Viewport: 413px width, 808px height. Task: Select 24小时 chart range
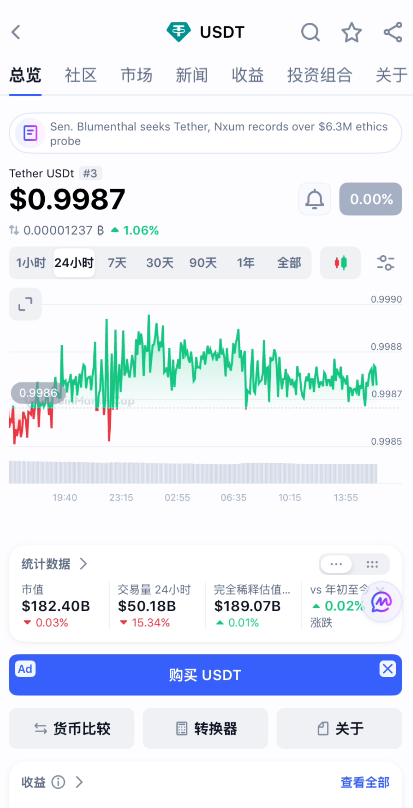pos(74,263)
